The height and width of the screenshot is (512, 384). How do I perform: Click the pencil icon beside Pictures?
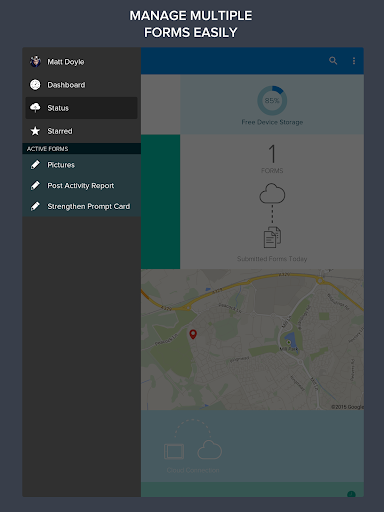point(35,165)
